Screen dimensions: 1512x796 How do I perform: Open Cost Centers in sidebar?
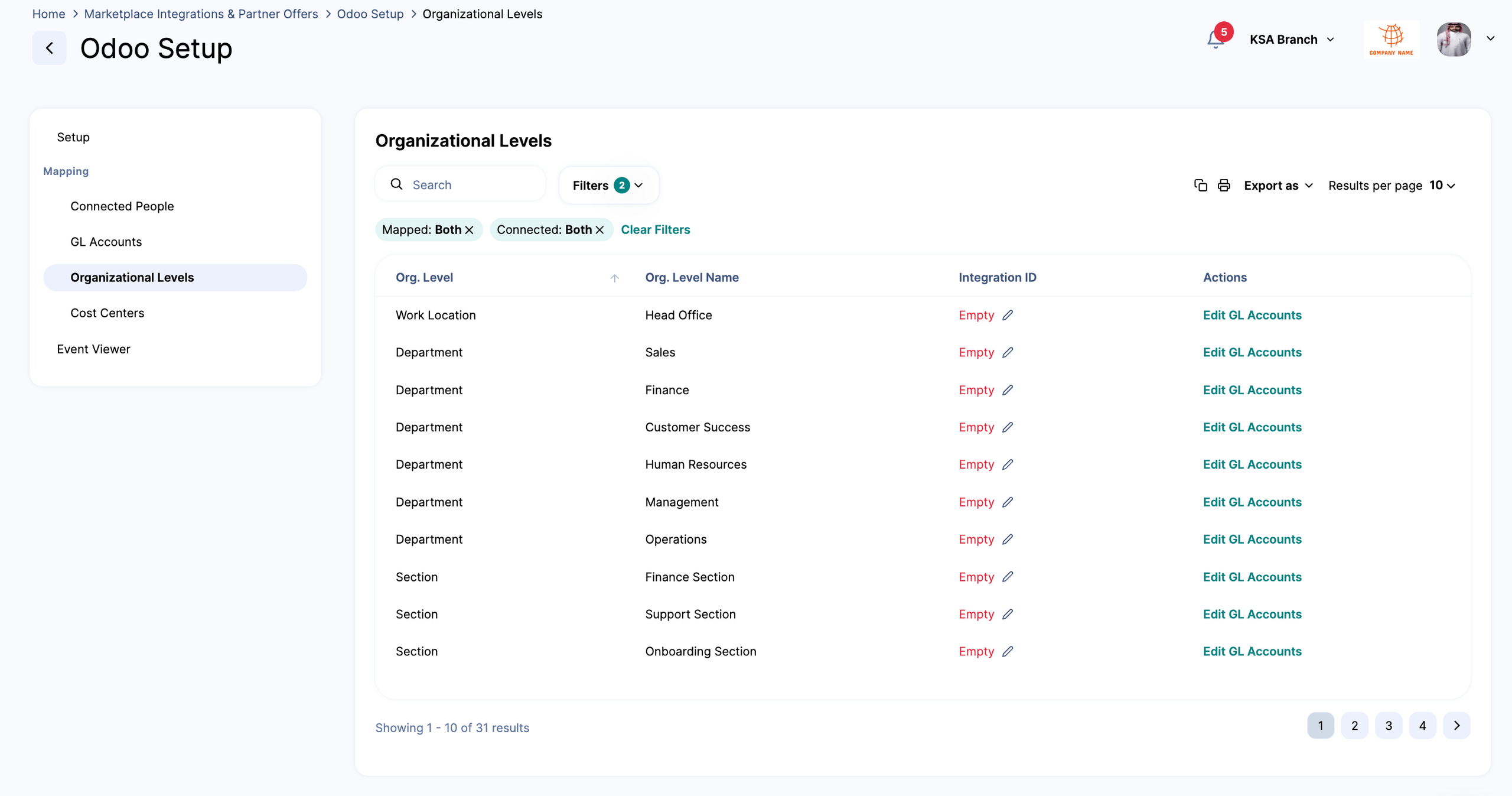coord(107,313)
